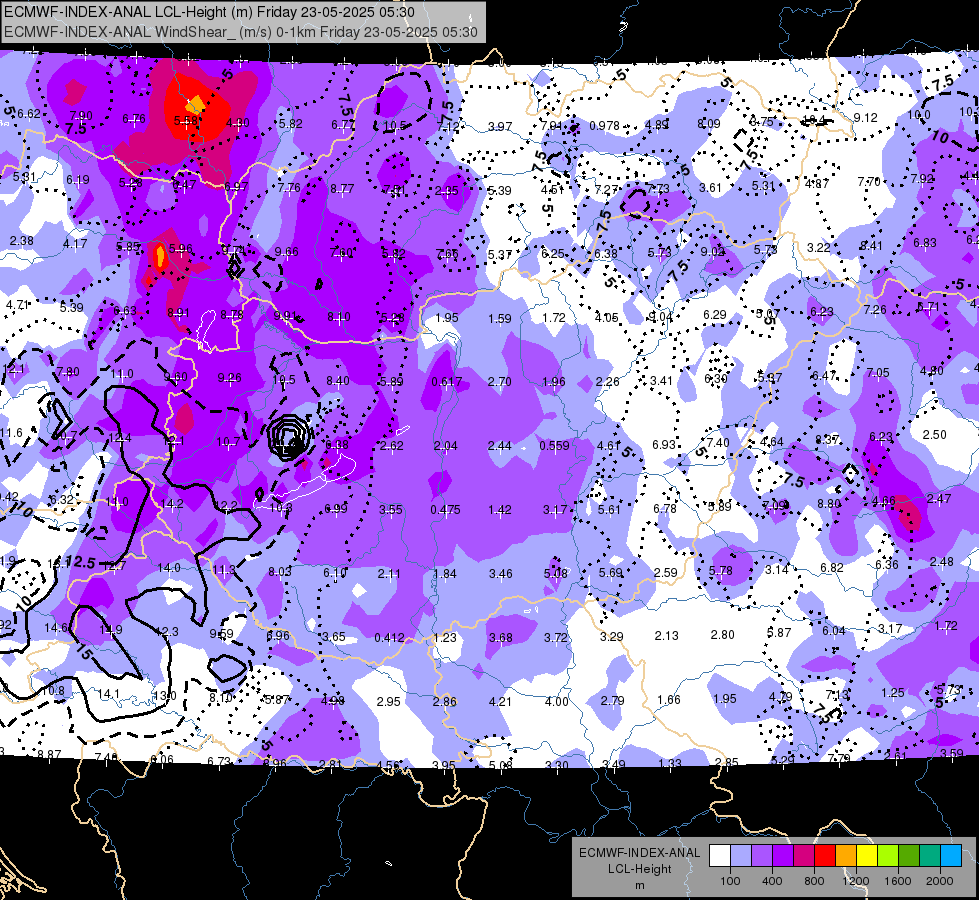Click the wind shear value 1.66
The image size is (979, 900).
click(668, 700)
